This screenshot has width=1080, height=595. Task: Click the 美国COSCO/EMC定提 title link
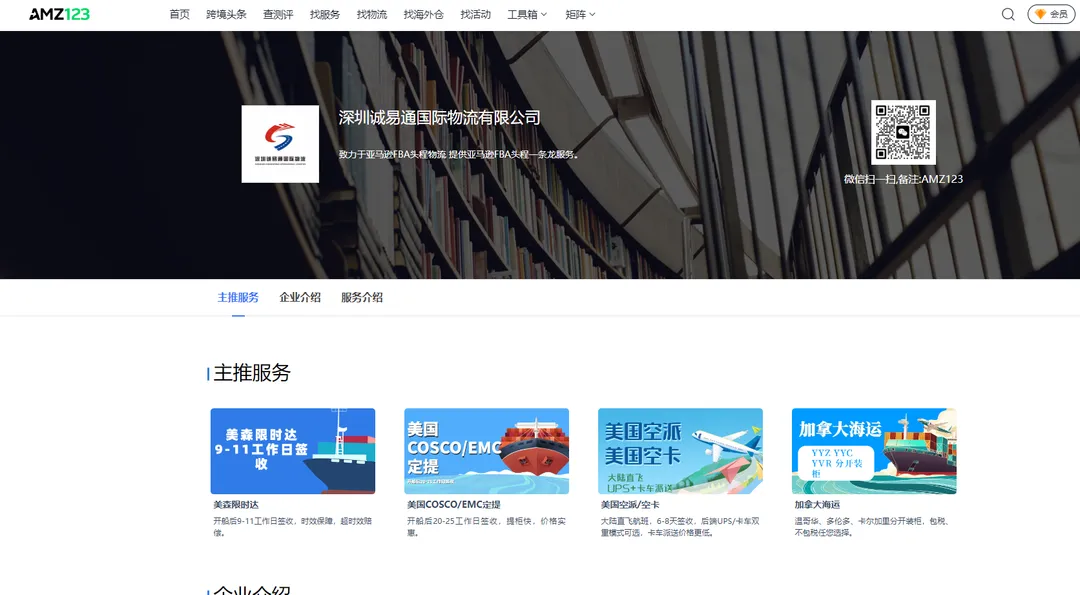[454, 505]
